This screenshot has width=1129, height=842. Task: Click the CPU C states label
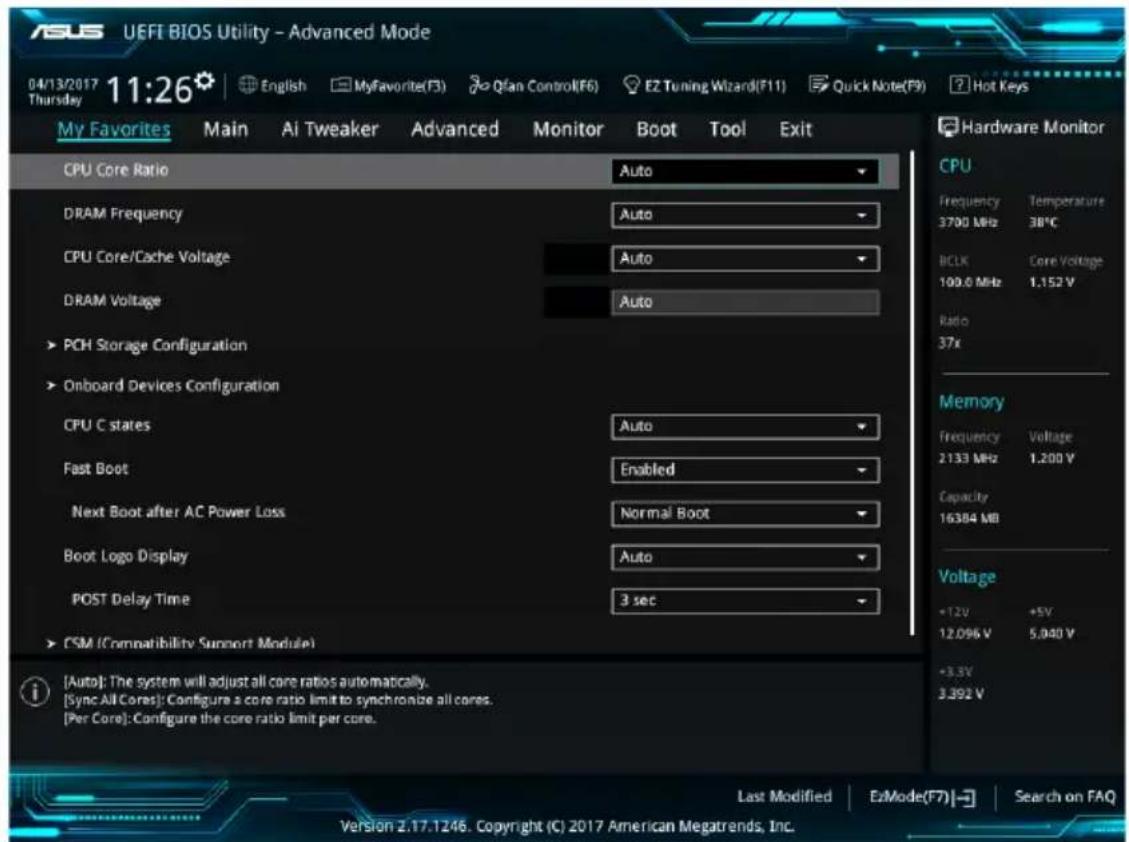tap(107, 425)
